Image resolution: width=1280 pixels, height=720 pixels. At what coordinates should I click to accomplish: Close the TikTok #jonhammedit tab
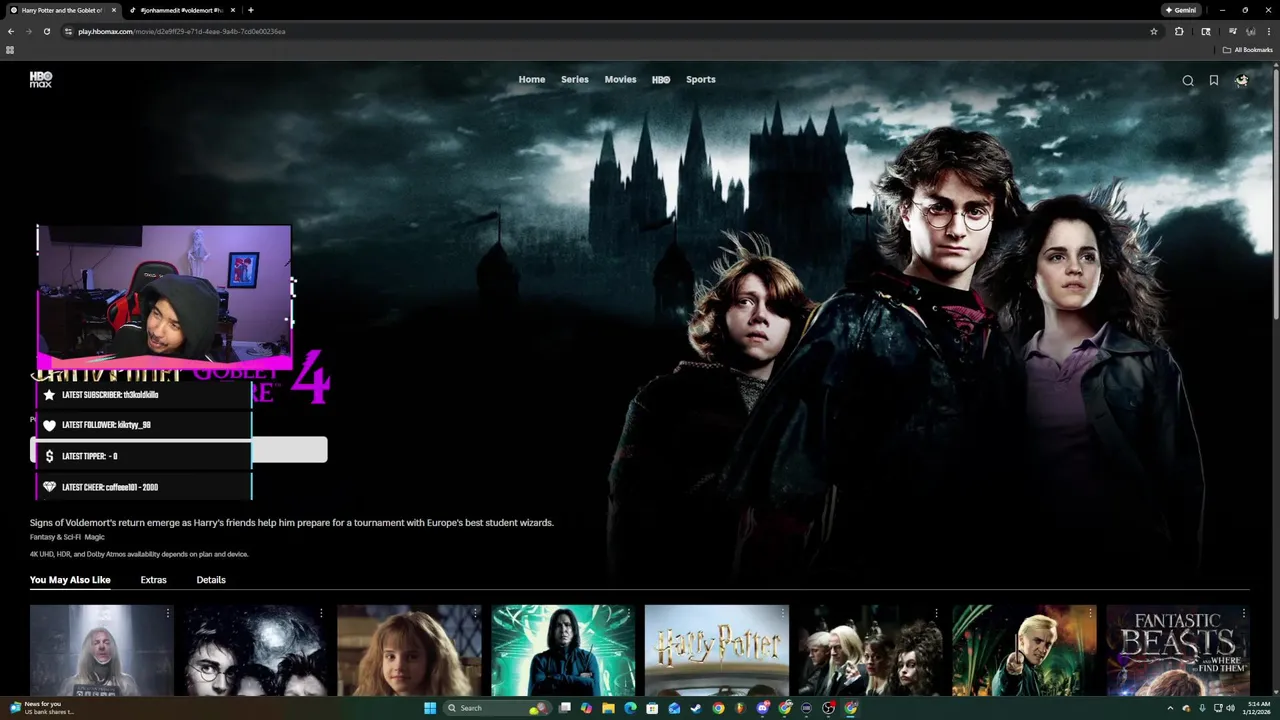[232, 10]
